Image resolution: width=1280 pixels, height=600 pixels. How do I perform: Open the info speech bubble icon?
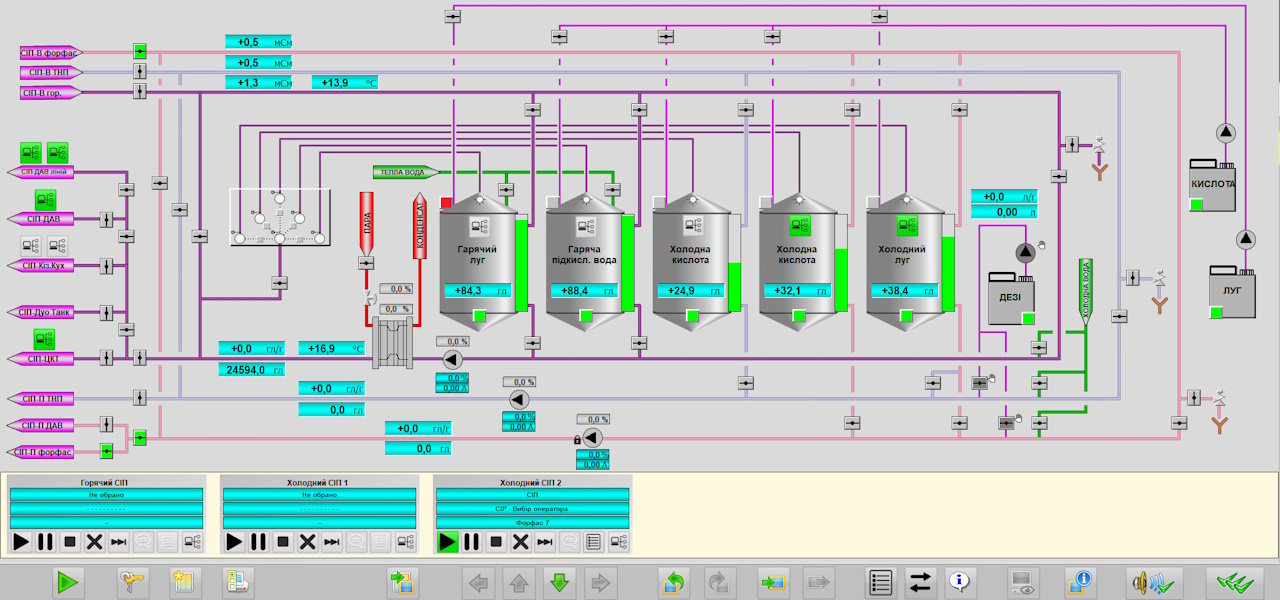(x=960, y=581)
